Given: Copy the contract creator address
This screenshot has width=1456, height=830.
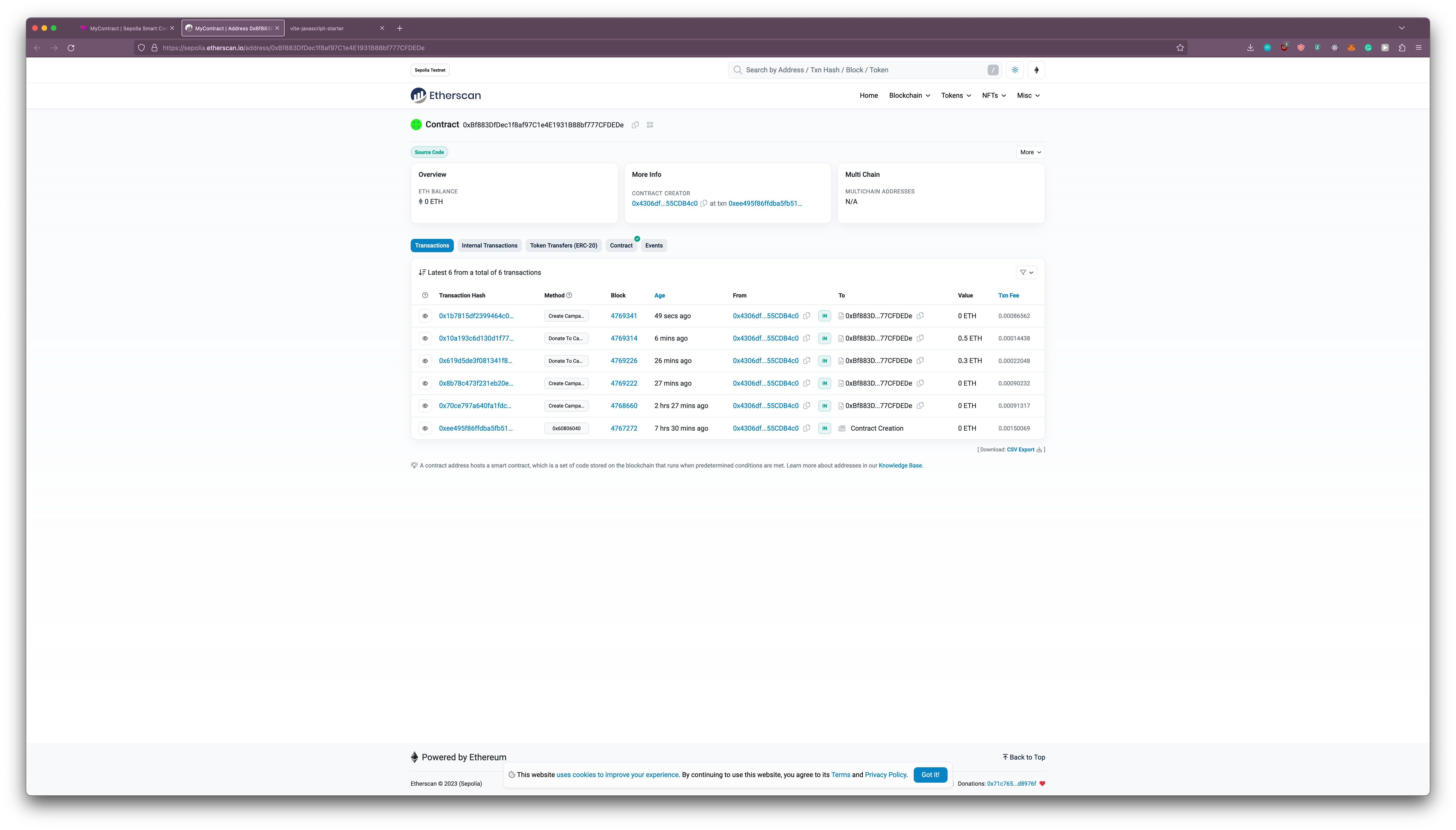Looking at the screenshot, I should coord(704,203).
